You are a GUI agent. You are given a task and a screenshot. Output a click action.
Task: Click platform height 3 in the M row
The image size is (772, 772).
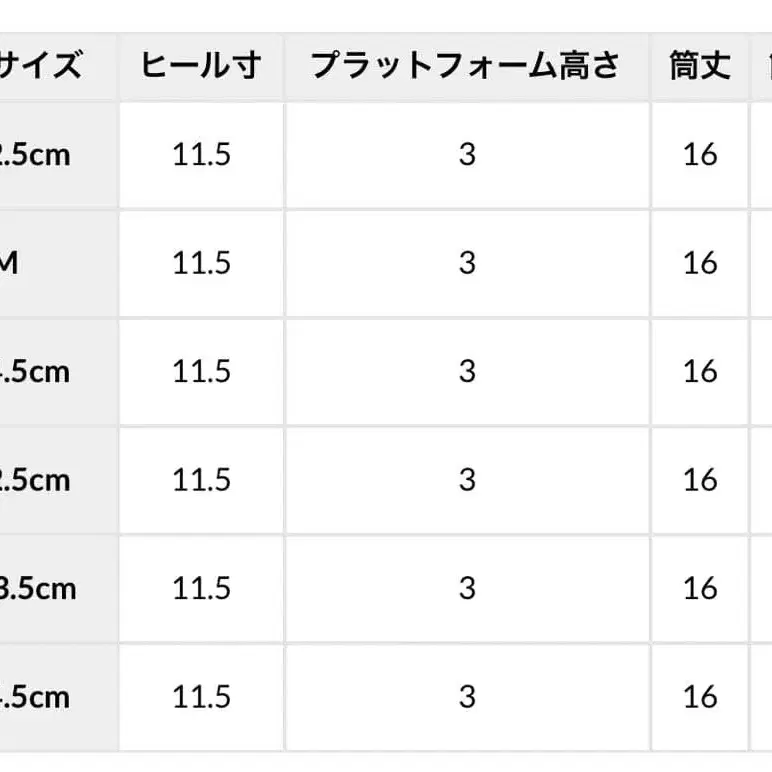pyautogui.click(x=466, y=263)
